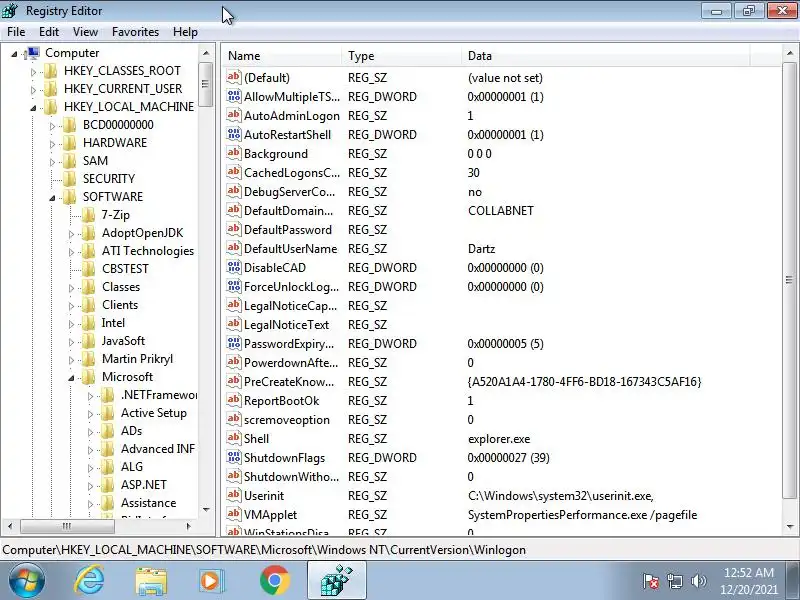Open the Favorites menu
800x600 pixels.
[135, 32]
